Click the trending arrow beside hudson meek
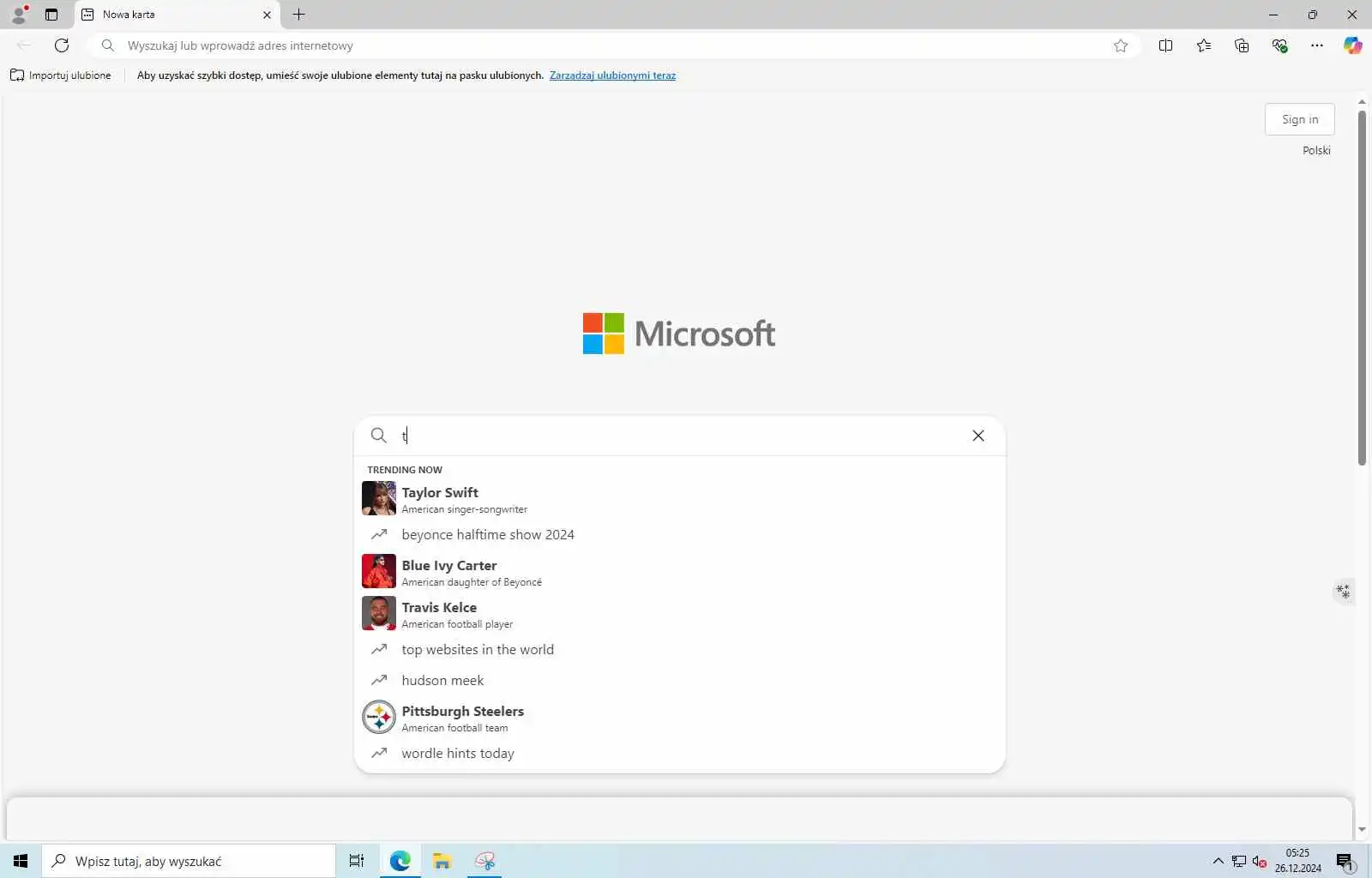The image size is (1372, 878). click(378, 680)
